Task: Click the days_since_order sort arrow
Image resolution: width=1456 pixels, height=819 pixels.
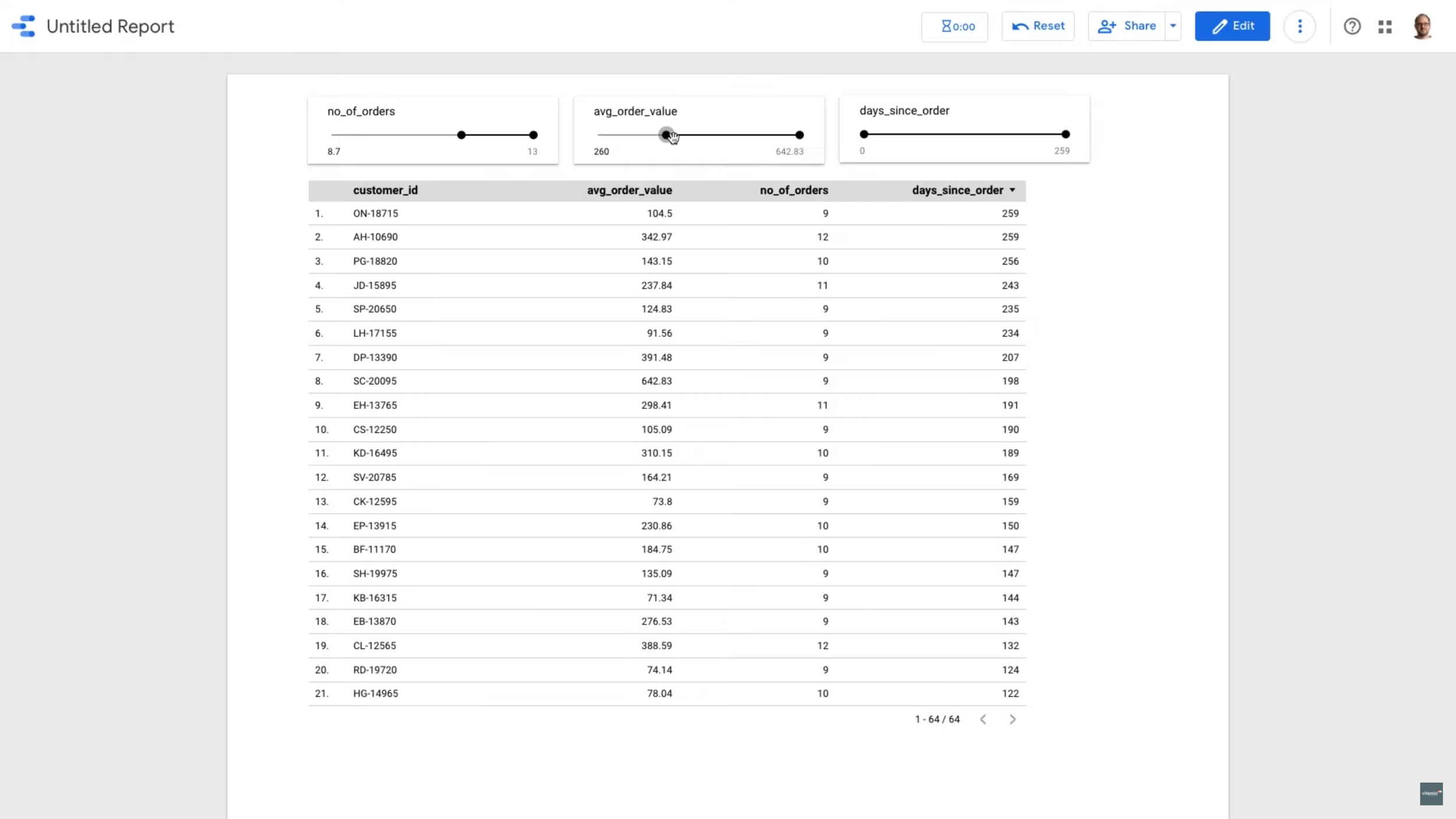Action: click(1012, 190)
